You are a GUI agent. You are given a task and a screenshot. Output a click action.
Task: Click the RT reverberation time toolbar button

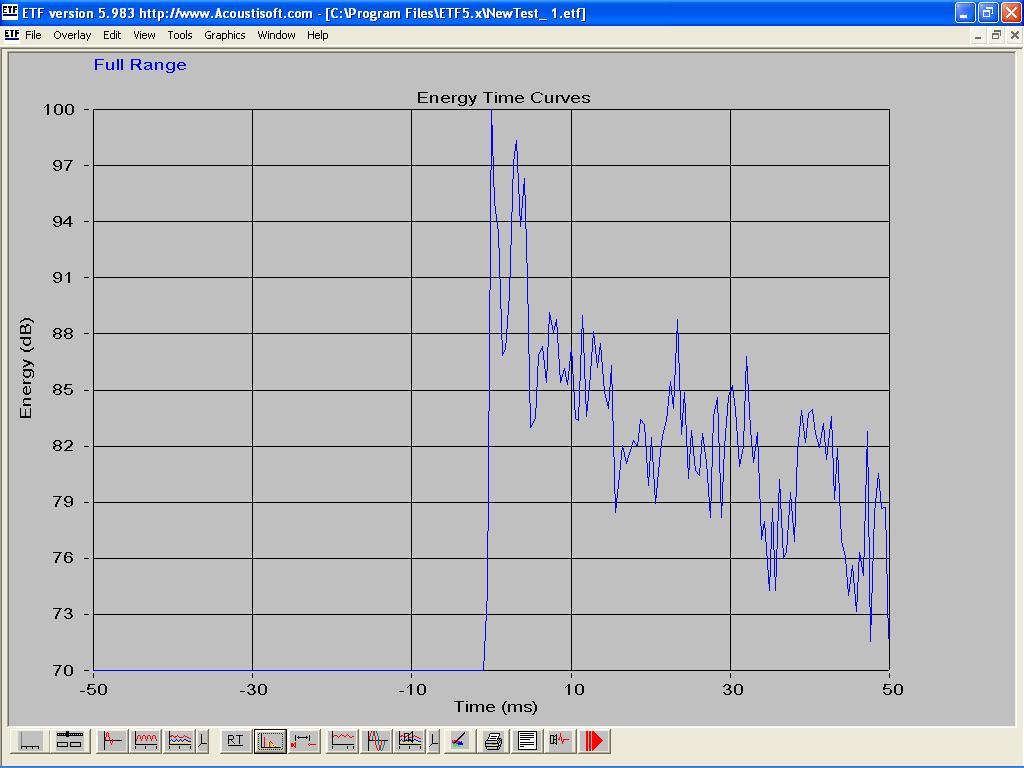(235, 741)
